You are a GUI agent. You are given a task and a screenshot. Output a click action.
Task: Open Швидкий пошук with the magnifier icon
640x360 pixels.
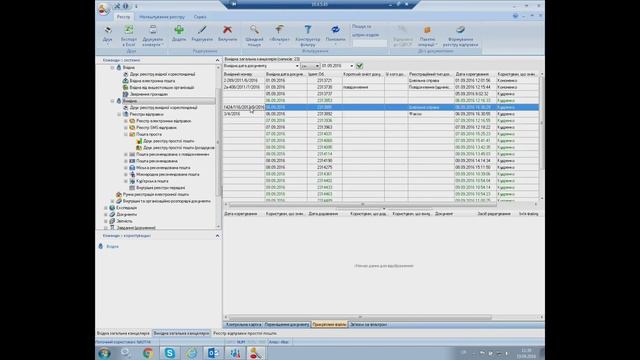(254, 30)
